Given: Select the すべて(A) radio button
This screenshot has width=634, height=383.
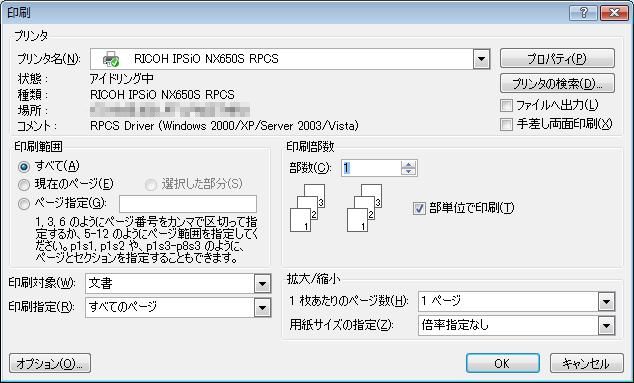Looking at the screenshot, I should (x=24, y=166).
